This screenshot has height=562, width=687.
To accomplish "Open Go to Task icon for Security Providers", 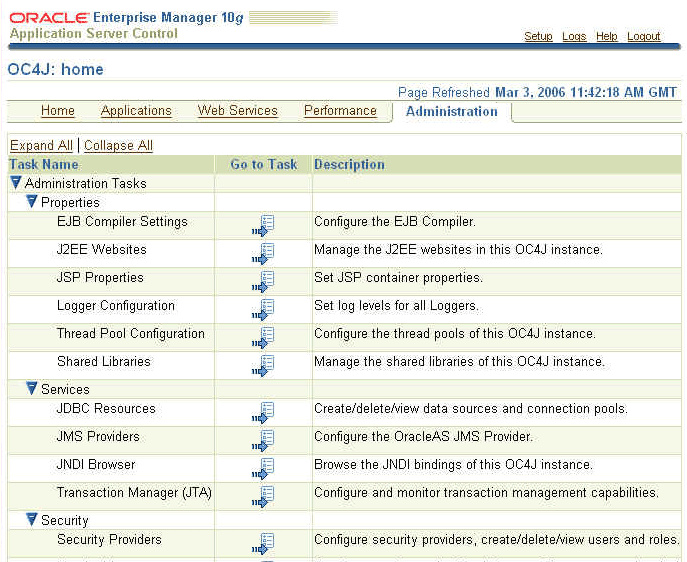I will [x=263, y=544].
